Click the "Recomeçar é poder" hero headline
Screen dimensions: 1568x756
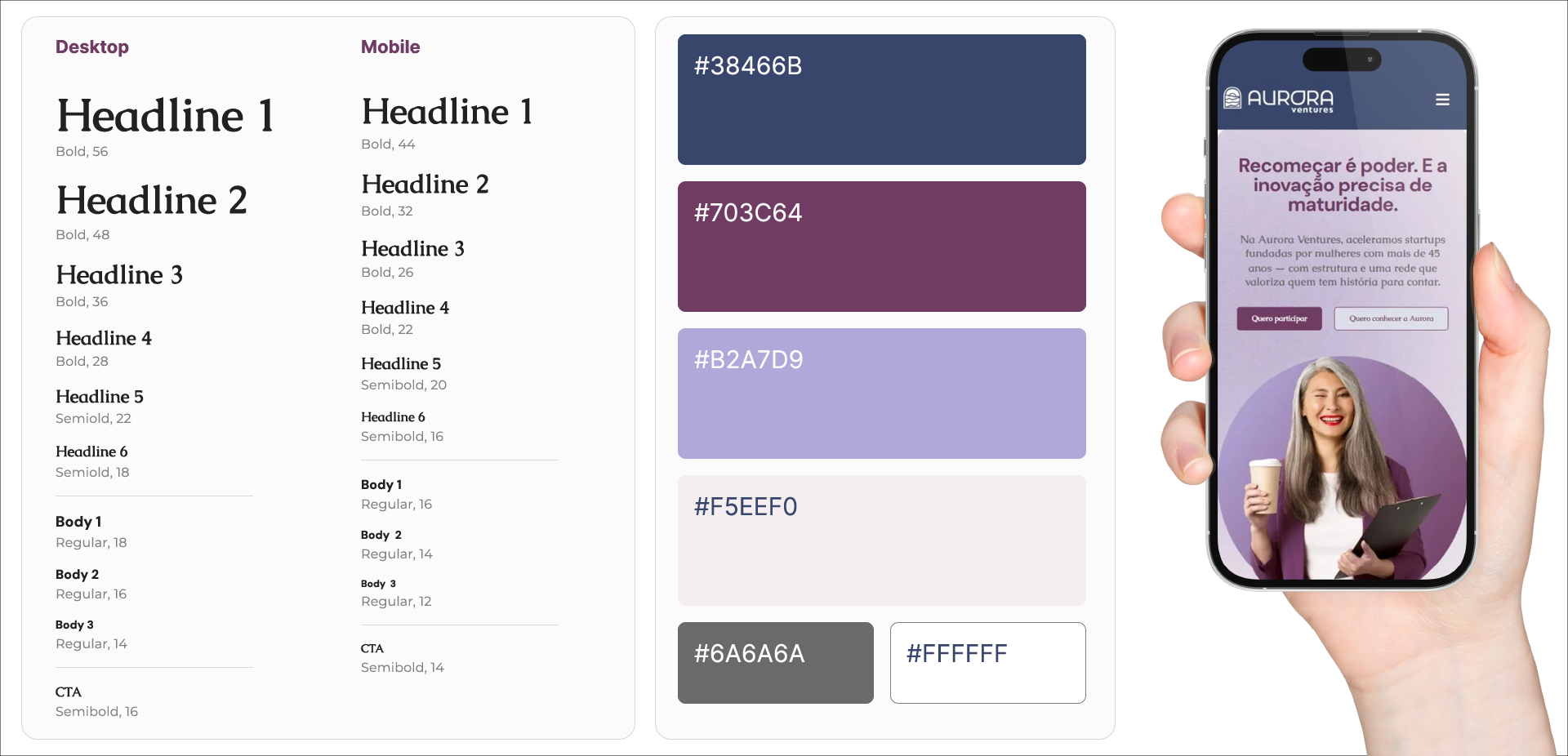1342,185
